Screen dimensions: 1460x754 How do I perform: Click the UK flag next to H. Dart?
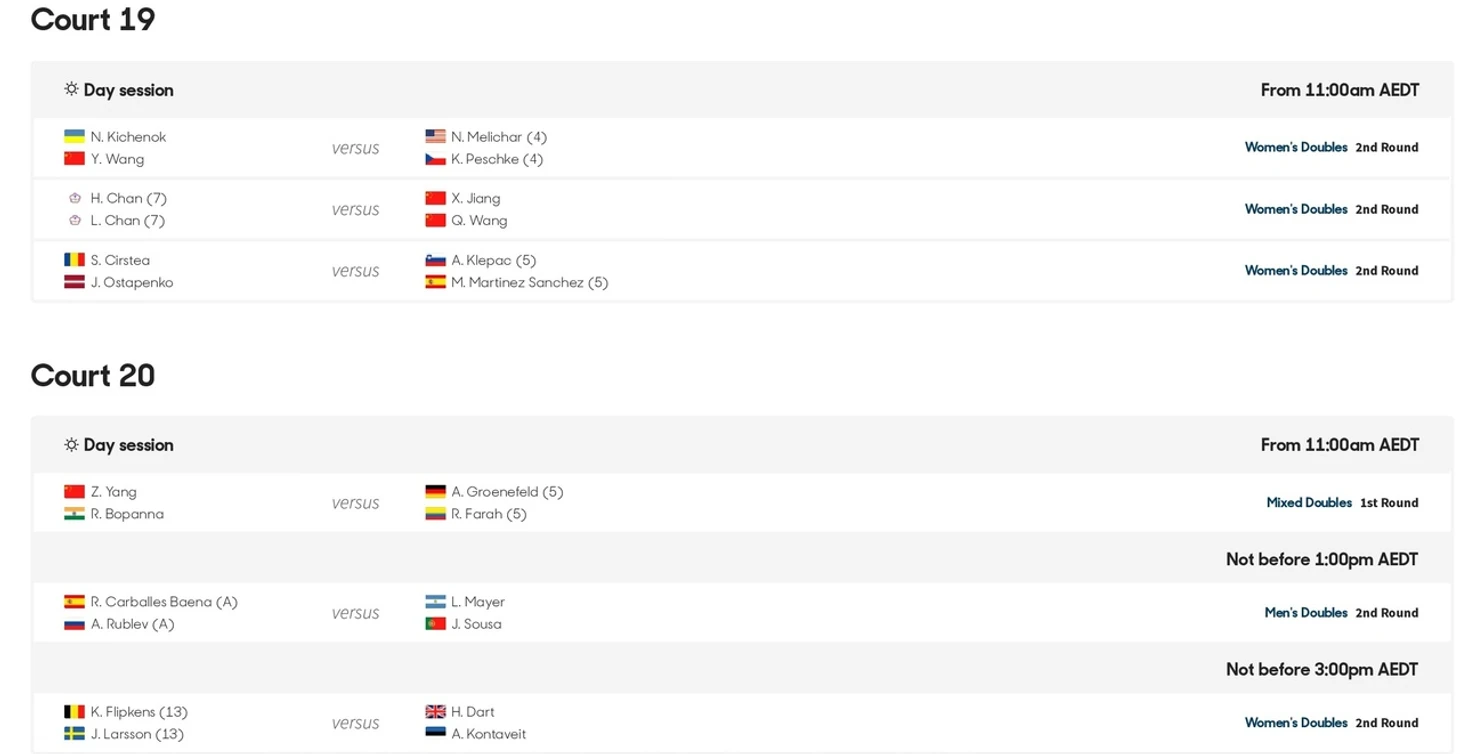click(x=435, y=712)
